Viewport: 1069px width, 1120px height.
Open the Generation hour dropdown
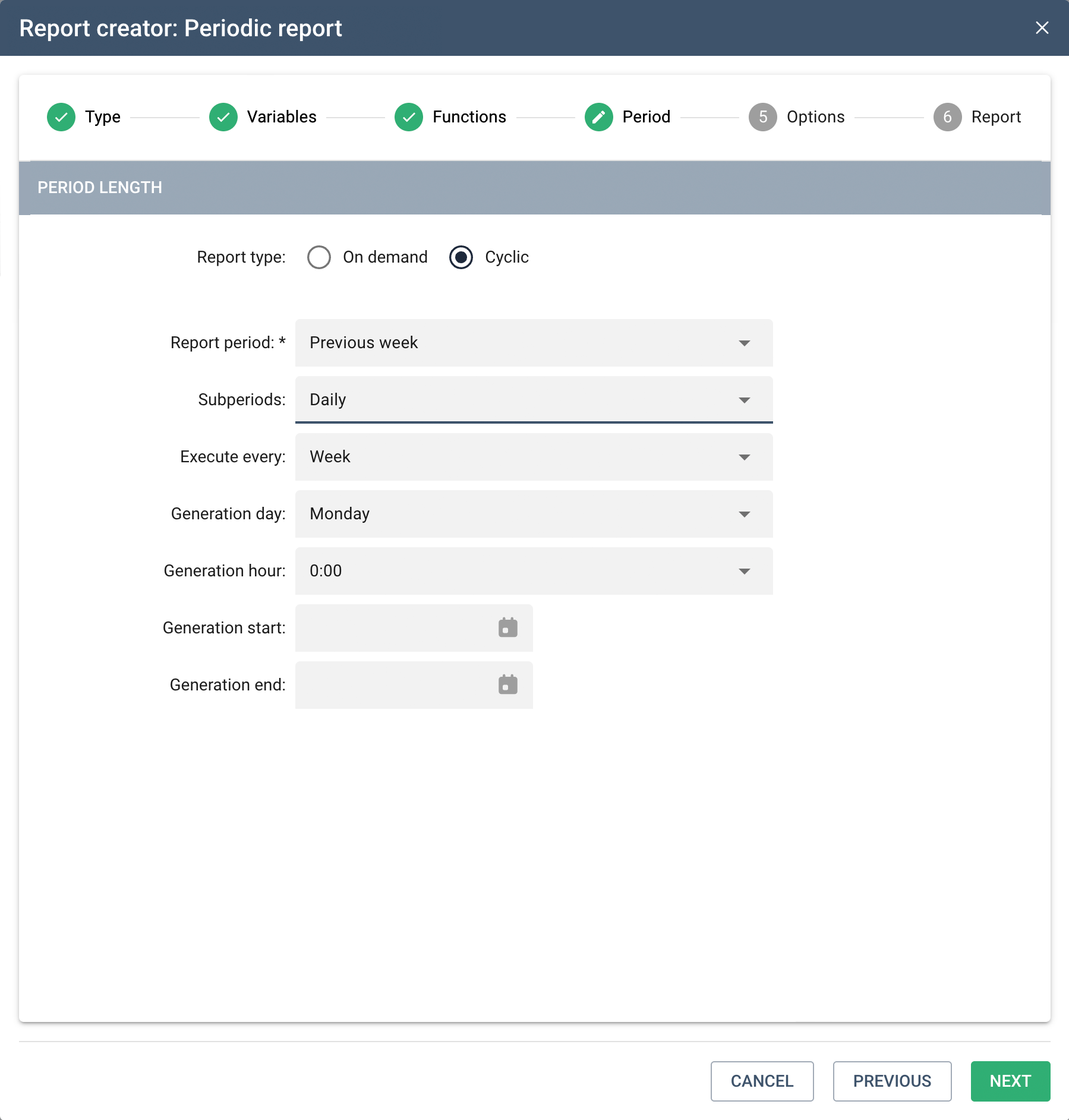[x=534, y=571]
